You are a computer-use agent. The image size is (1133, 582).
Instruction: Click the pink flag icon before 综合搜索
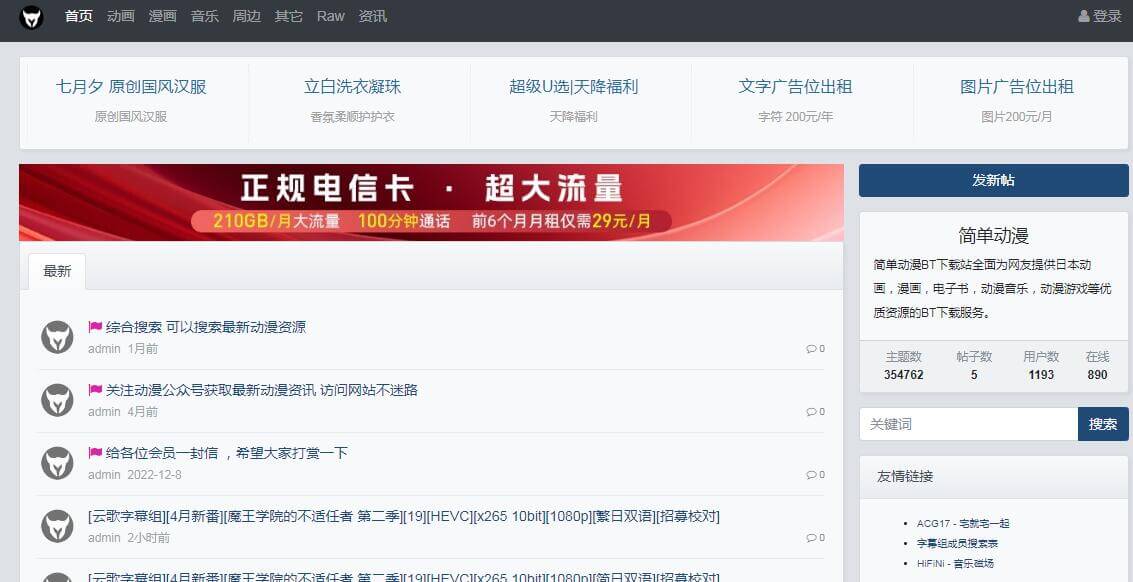coord(95,327)
